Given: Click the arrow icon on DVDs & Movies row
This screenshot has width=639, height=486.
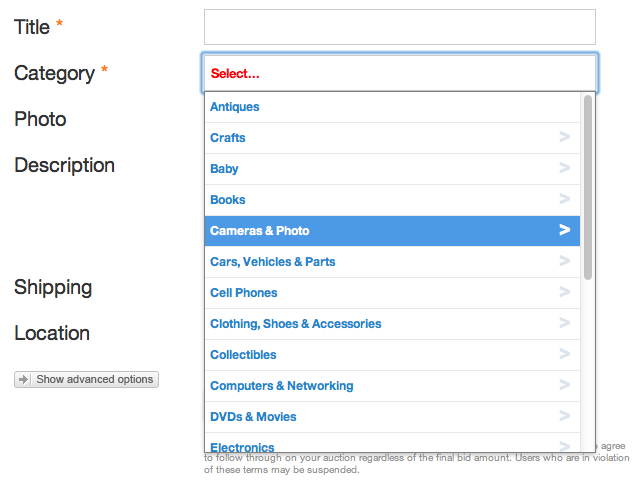Looking at the screenshot, I should point(564,416).
